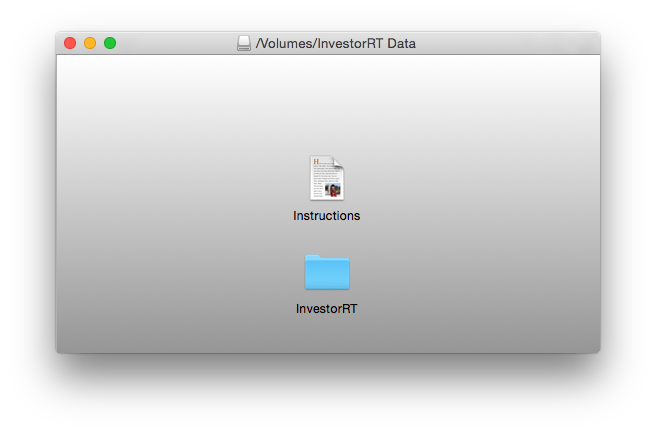656x433 pixels.
Task: Select the Instructions document icon
Action: 327,178
